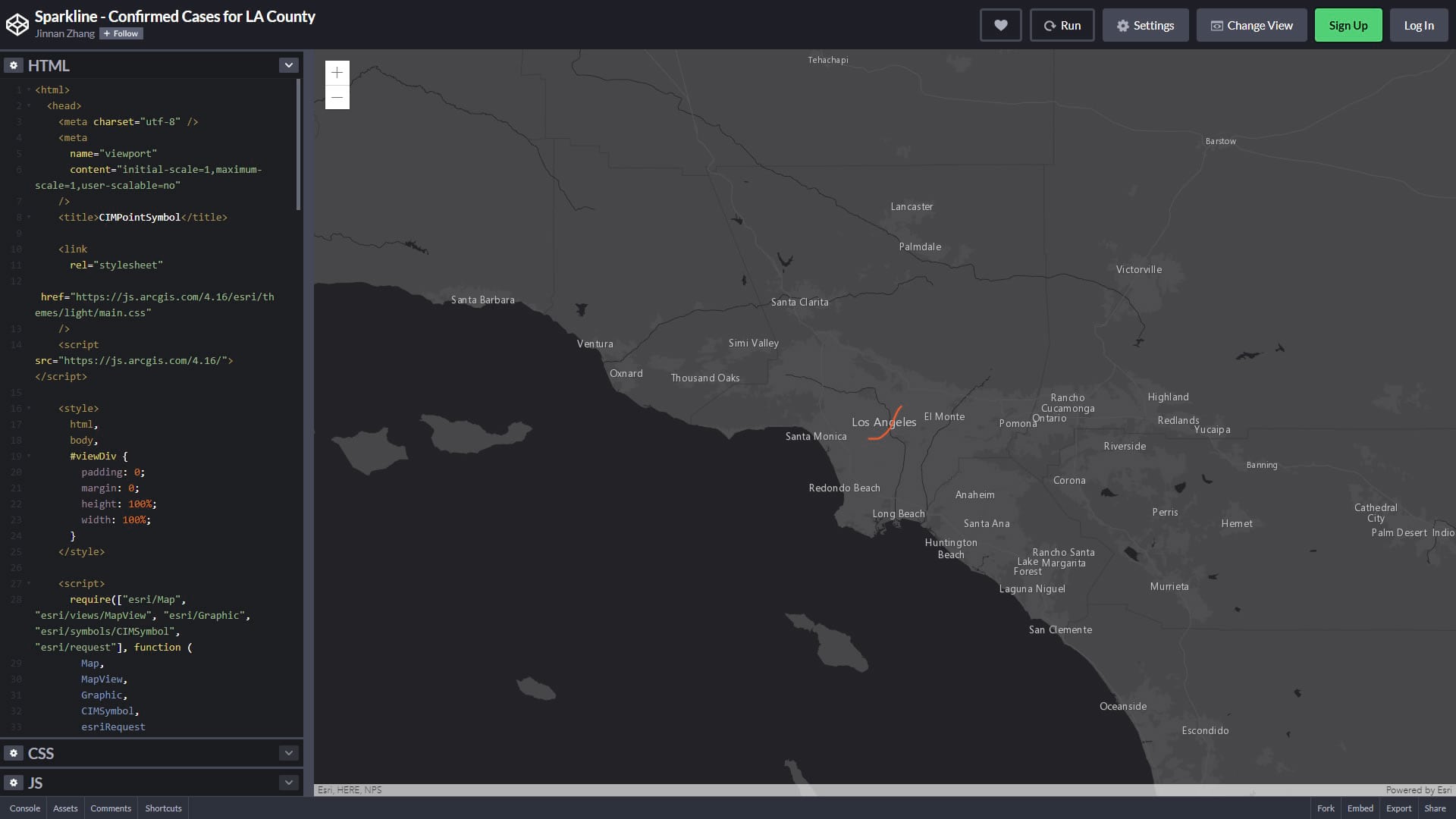Open JS editor settings gear

[14, 783]
